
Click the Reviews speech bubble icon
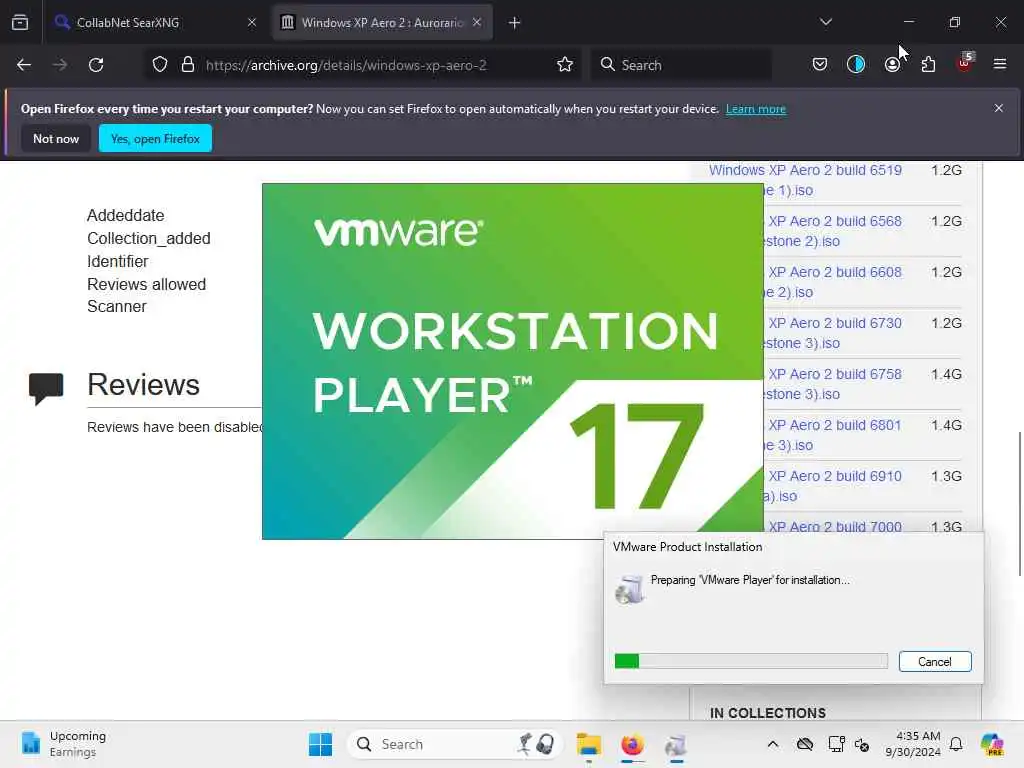click(46, 388)
